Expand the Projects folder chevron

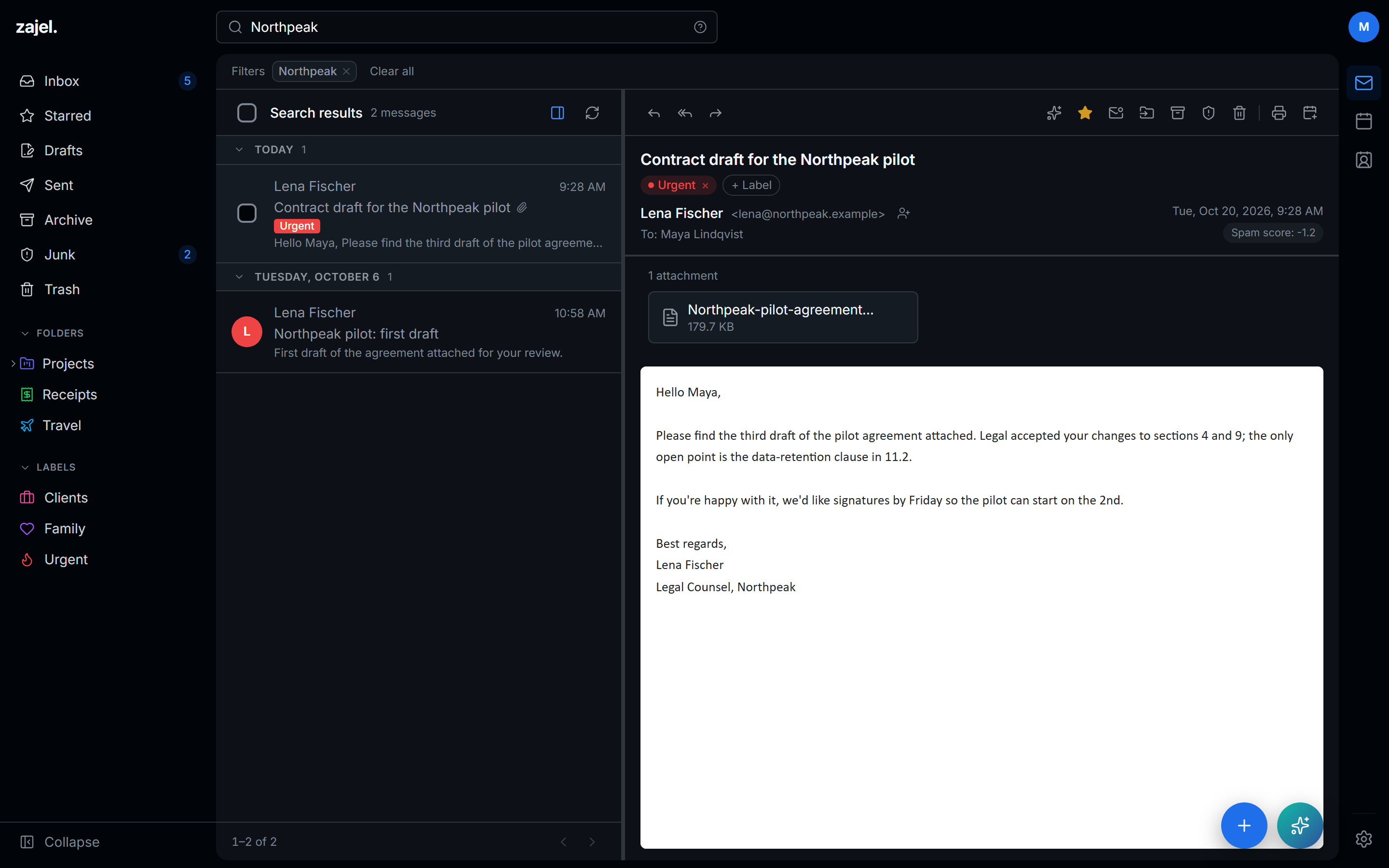pos(13,364)
